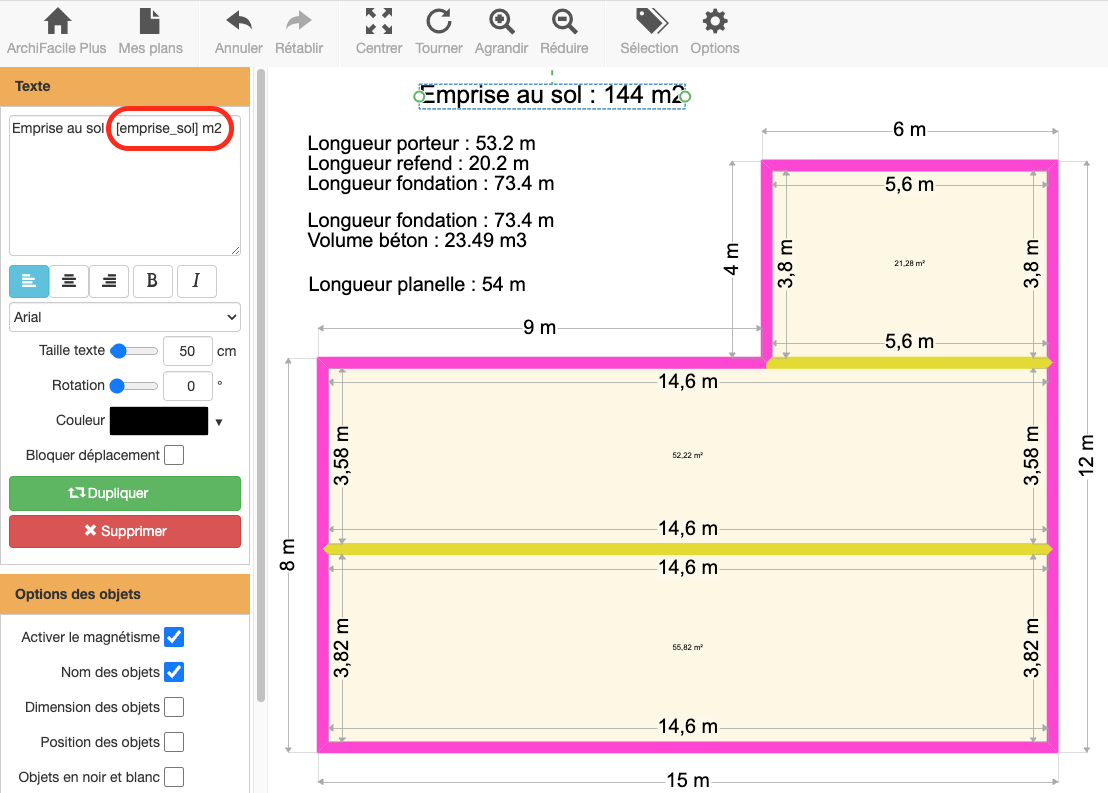Open Mes plans file list

click(150, 31)
